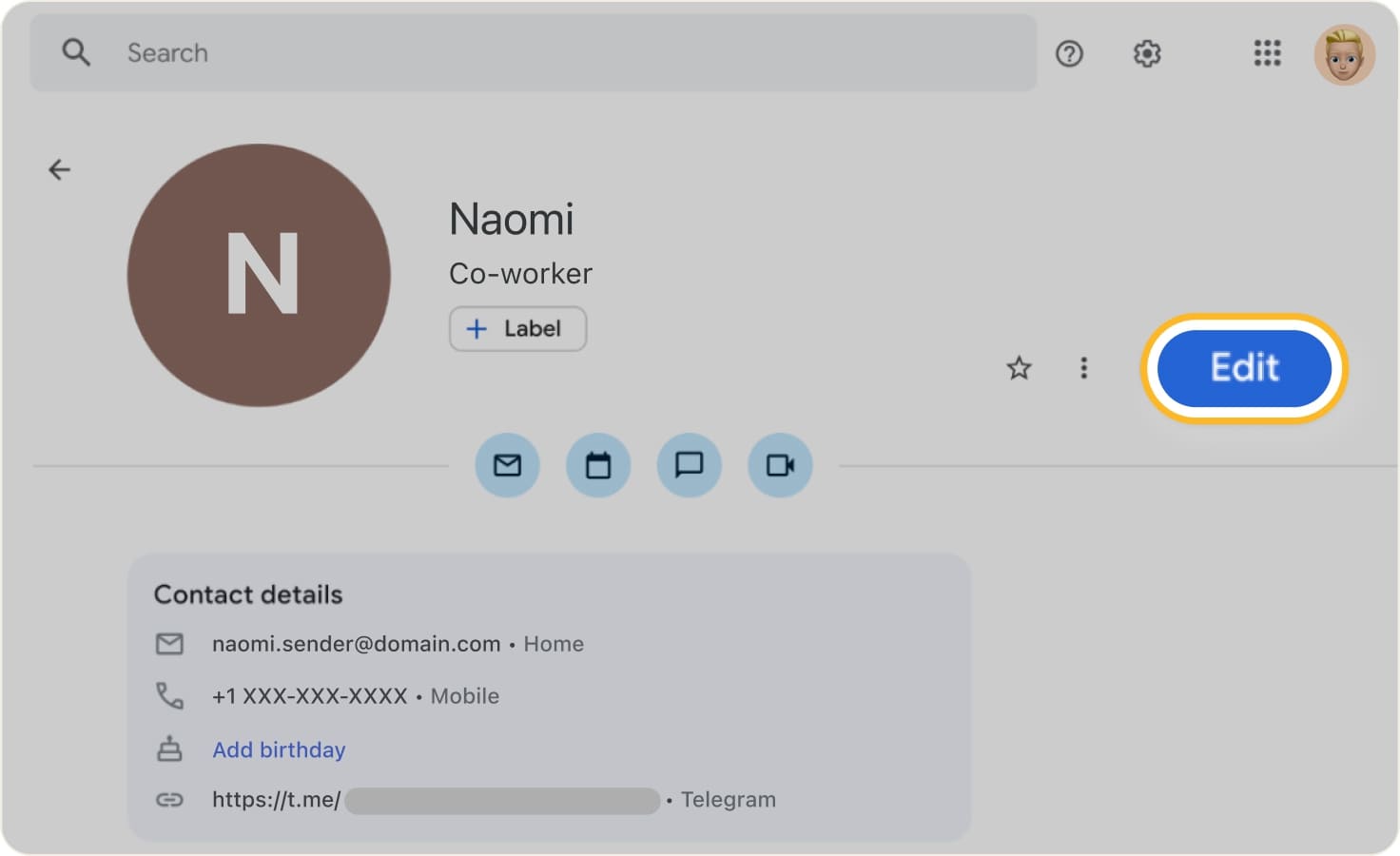Open the email compose action for Naomi
The height and width of the screenshot is (856, 1400).
507,465
